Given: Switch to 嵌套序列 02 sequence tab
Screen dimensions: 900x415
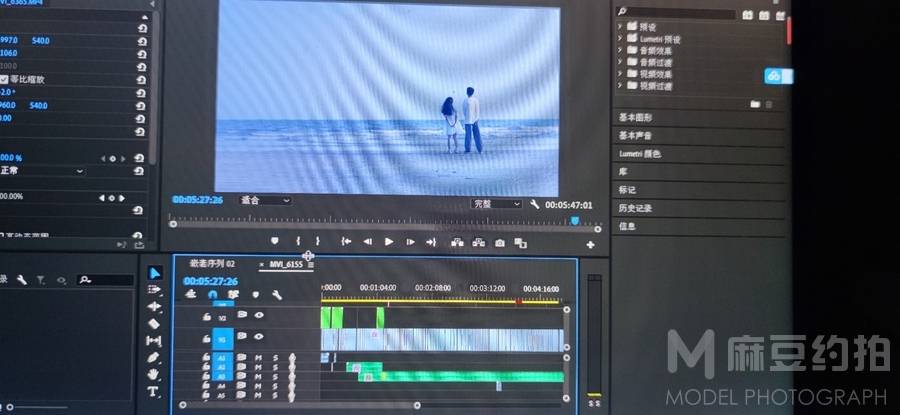Looking at the screenshot, I should pyautogui.click(x=212, y=263).
